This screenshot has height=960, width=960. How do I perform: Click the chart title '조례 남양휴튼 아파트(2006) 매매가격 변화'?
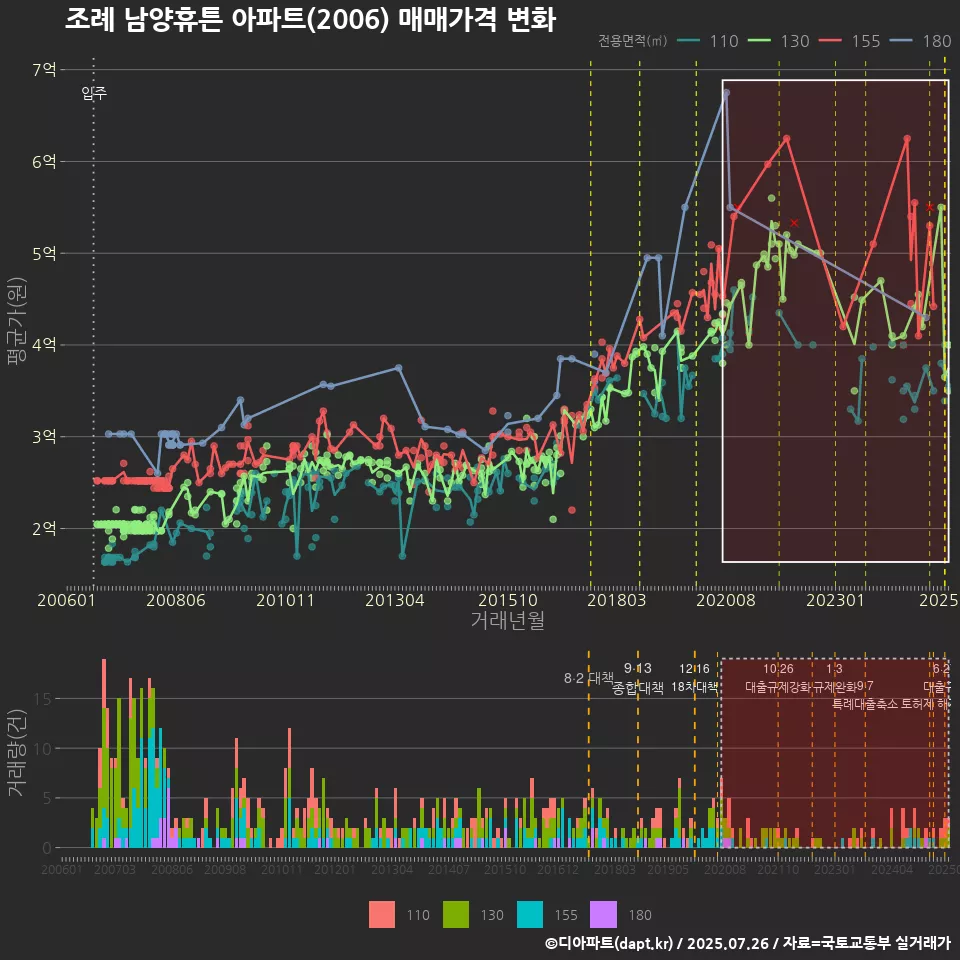[x=310, y=19]
